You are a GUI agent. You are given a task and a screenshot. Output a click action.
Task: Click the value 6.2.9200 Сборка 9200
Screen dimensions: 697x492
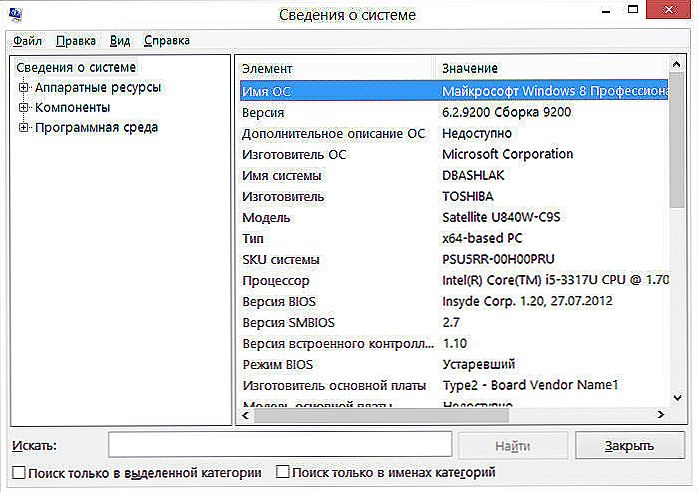coord(506,112)
